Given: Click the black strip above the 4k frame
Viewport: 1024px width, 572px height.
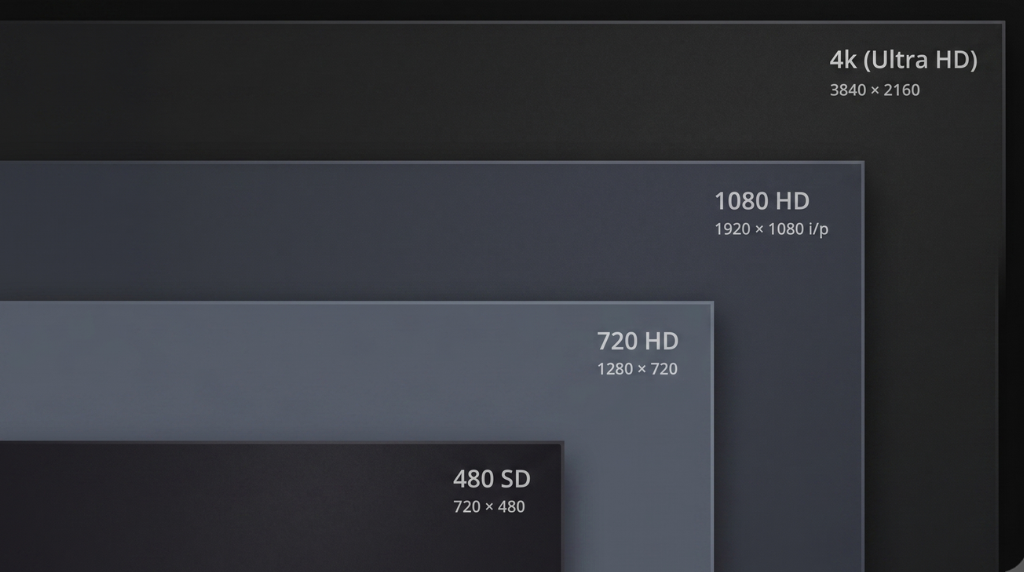Looking at the screenshot, I should [512, 9].
